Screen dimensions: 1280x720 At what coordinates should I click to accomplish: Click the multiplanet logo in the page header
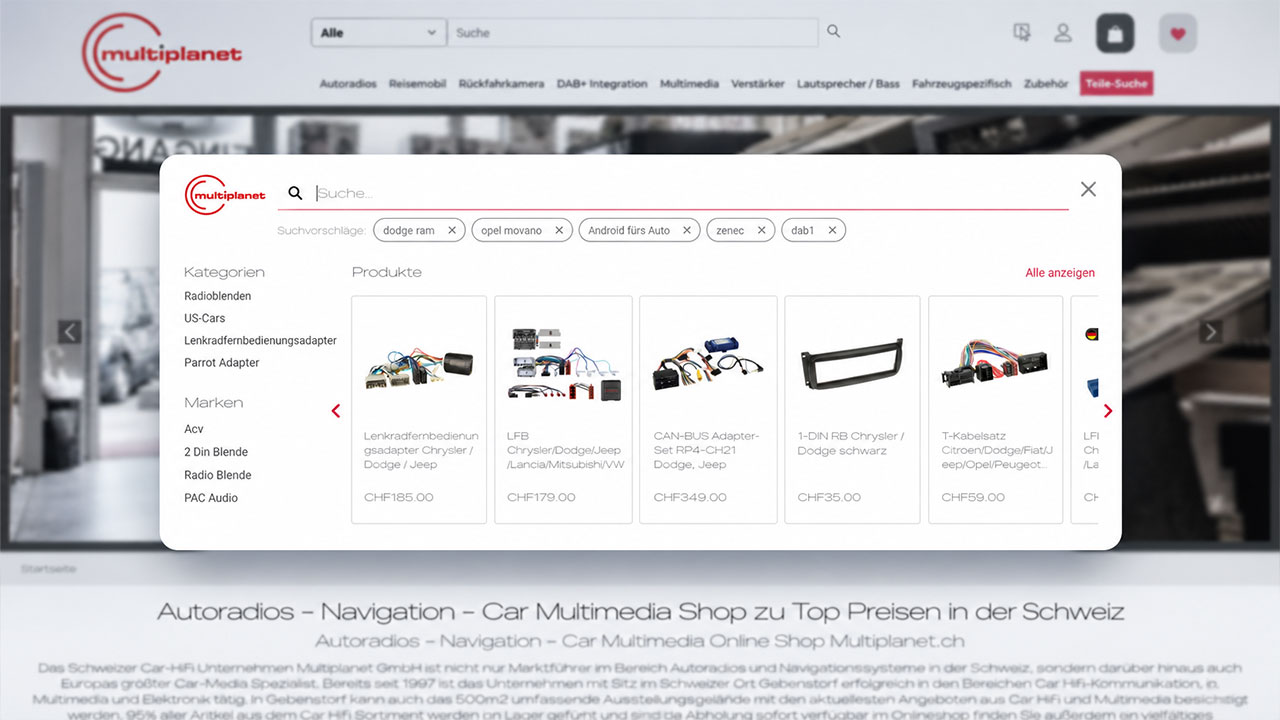click(162, 52)
